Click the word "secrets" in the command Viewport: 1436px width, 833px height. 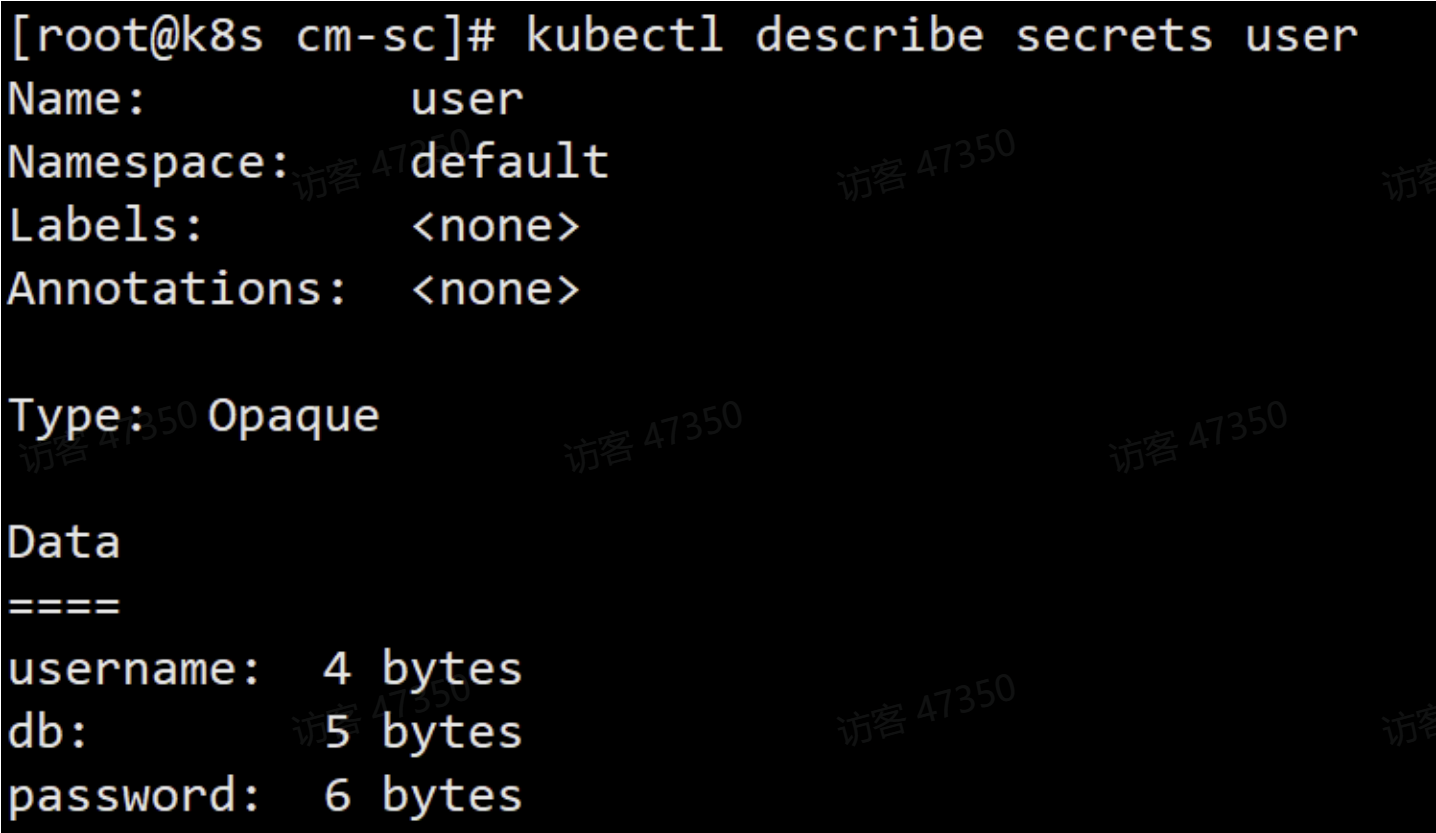click(x=1114, y=37)
